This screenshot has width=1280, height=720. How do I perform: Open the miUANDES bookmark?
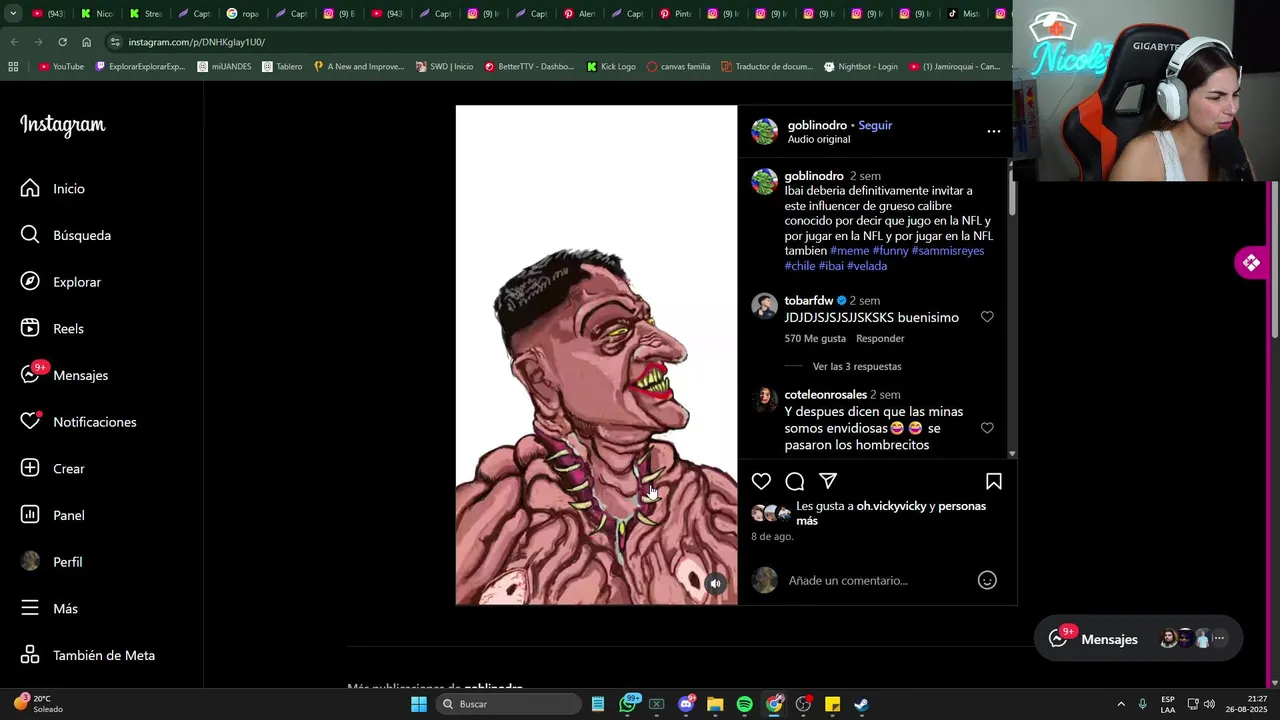pyautogui.click(x=224, y=67)
